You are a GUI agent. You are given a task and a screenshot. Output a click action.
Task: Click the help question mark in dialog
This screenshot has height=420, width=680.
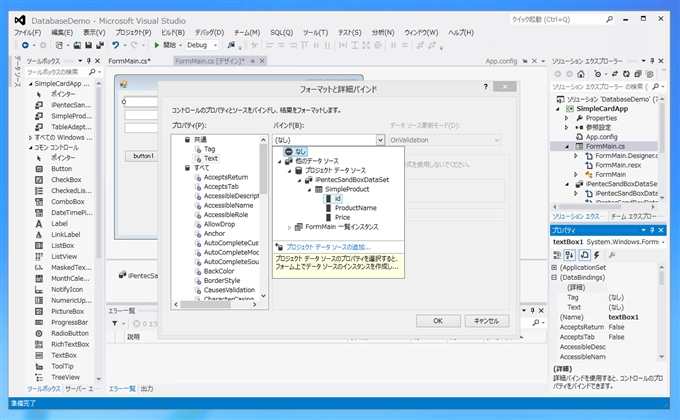[x=486, y=87]
